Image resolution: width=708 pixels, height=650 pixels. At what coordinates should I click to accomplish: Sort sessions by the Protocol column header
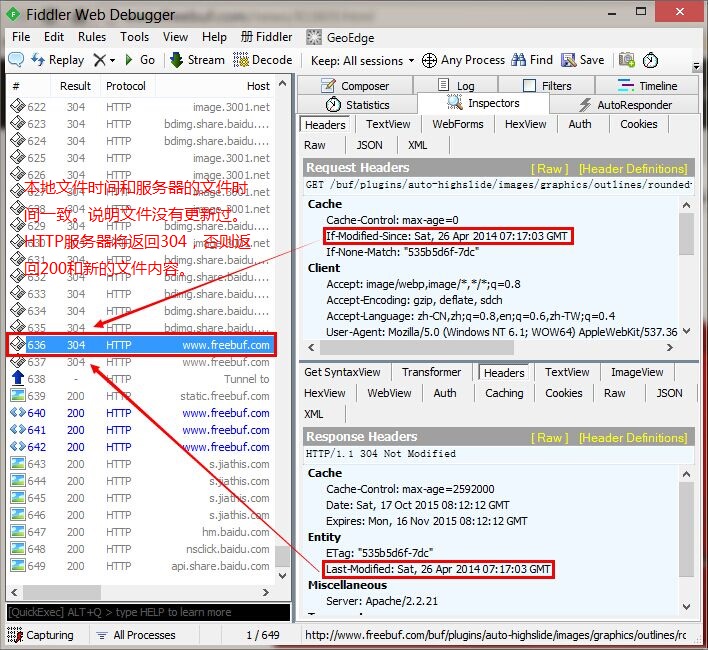[126, 86]
